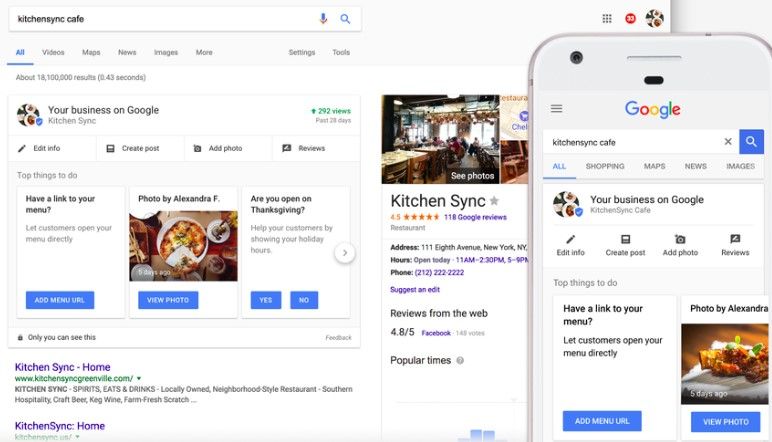The width and height of the screenshot is (772, 442).
Task: Click the Create post icon on desktop
Action: pos(110,148)
